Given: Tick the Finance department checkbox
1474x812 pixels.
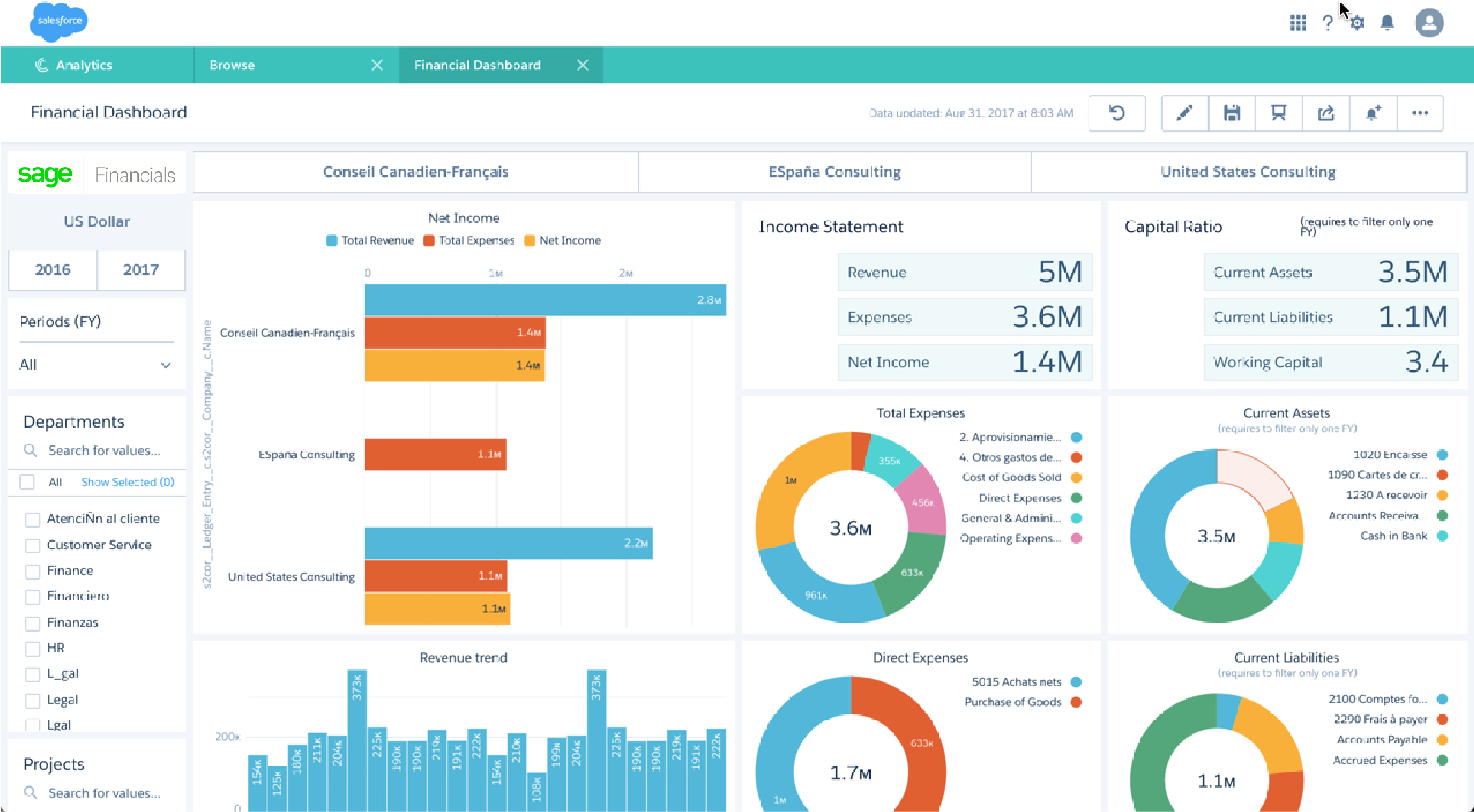Looking at the screenshot, I should click(32, 571).
